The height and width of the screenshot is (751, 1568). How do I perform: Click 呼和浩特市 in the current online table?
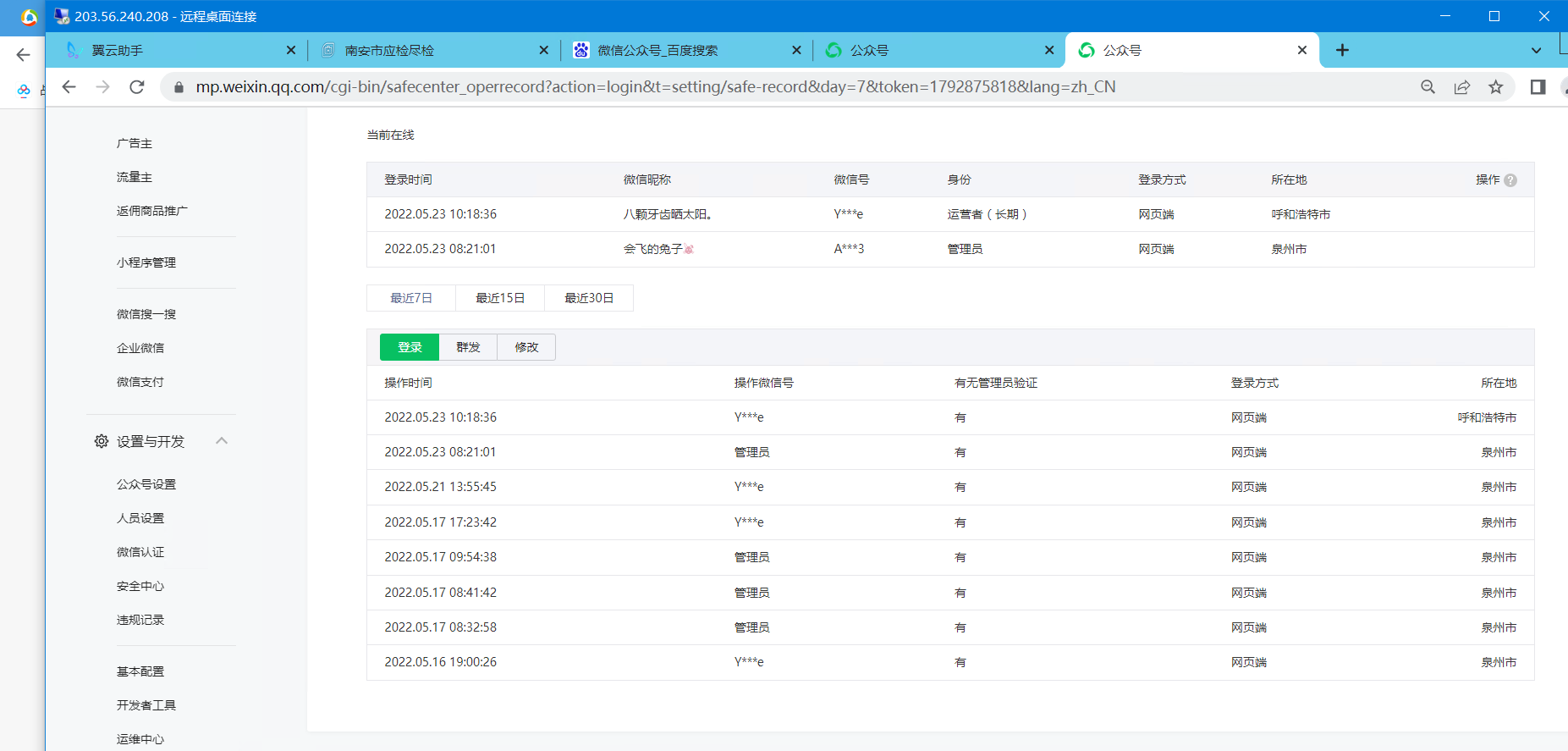1301,214
